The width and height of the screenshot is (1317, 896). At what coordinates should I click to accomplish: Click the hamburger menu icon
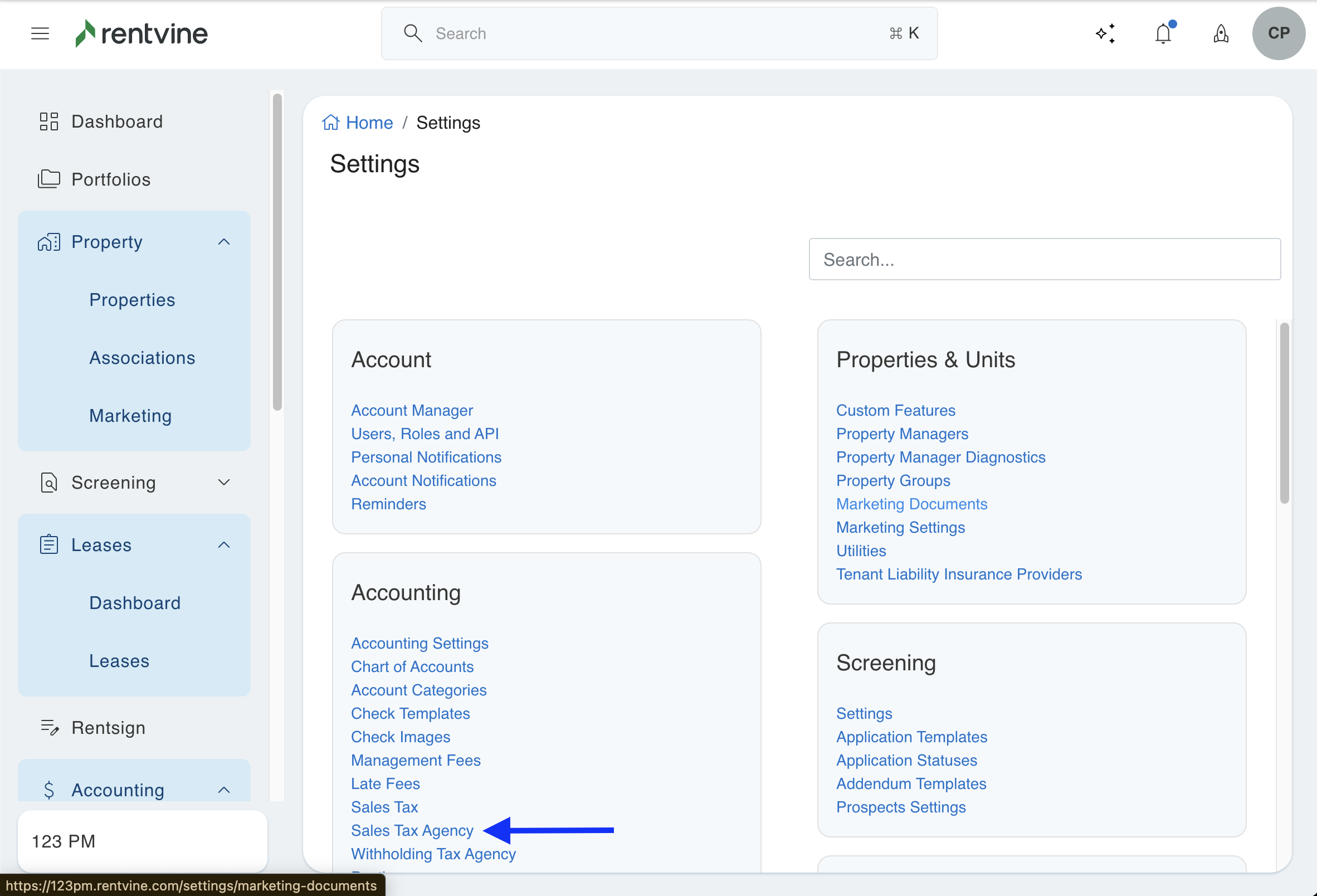point(40,33)
